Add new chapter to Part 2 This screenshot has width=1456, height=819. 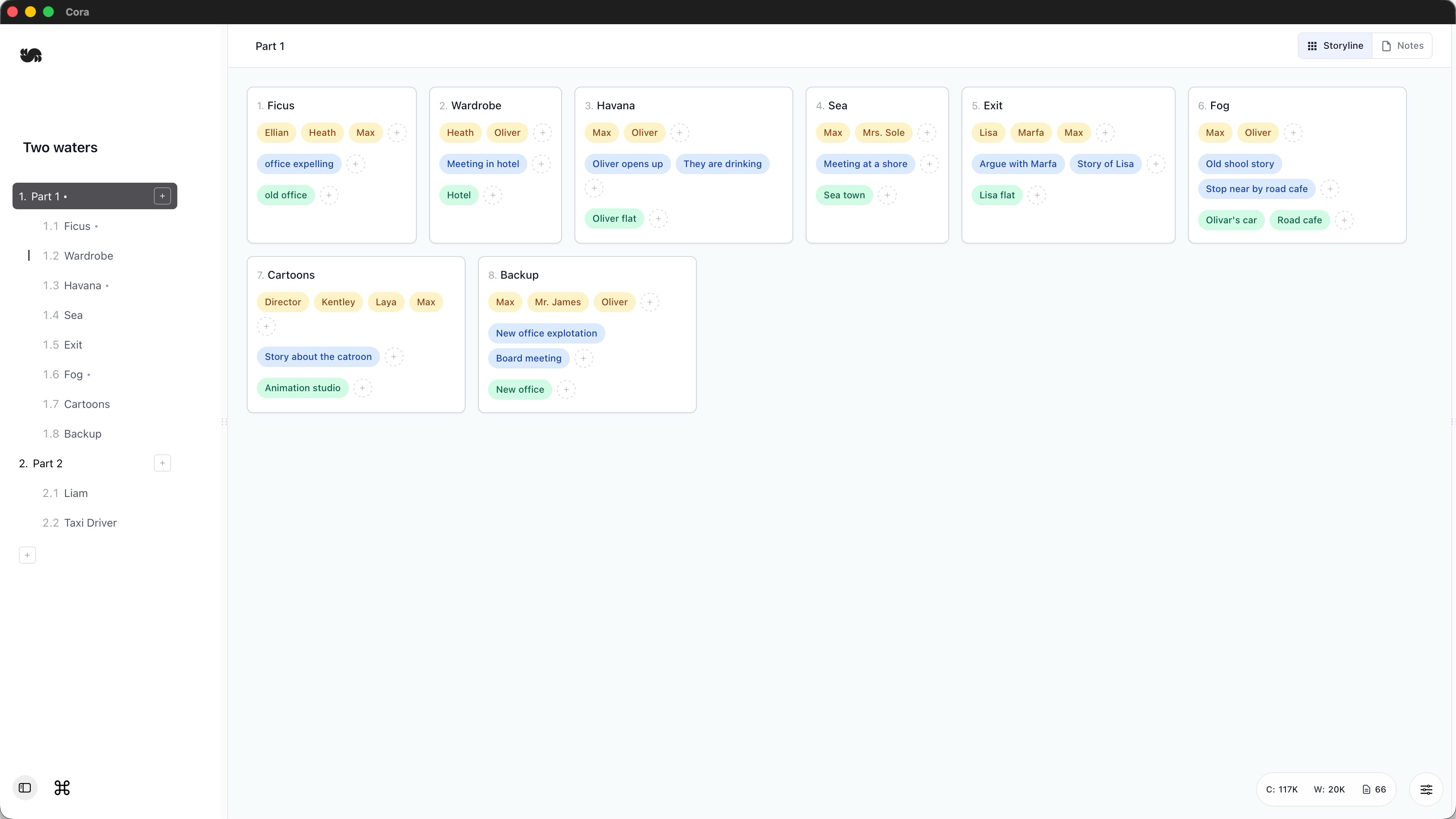pos(162,463)
